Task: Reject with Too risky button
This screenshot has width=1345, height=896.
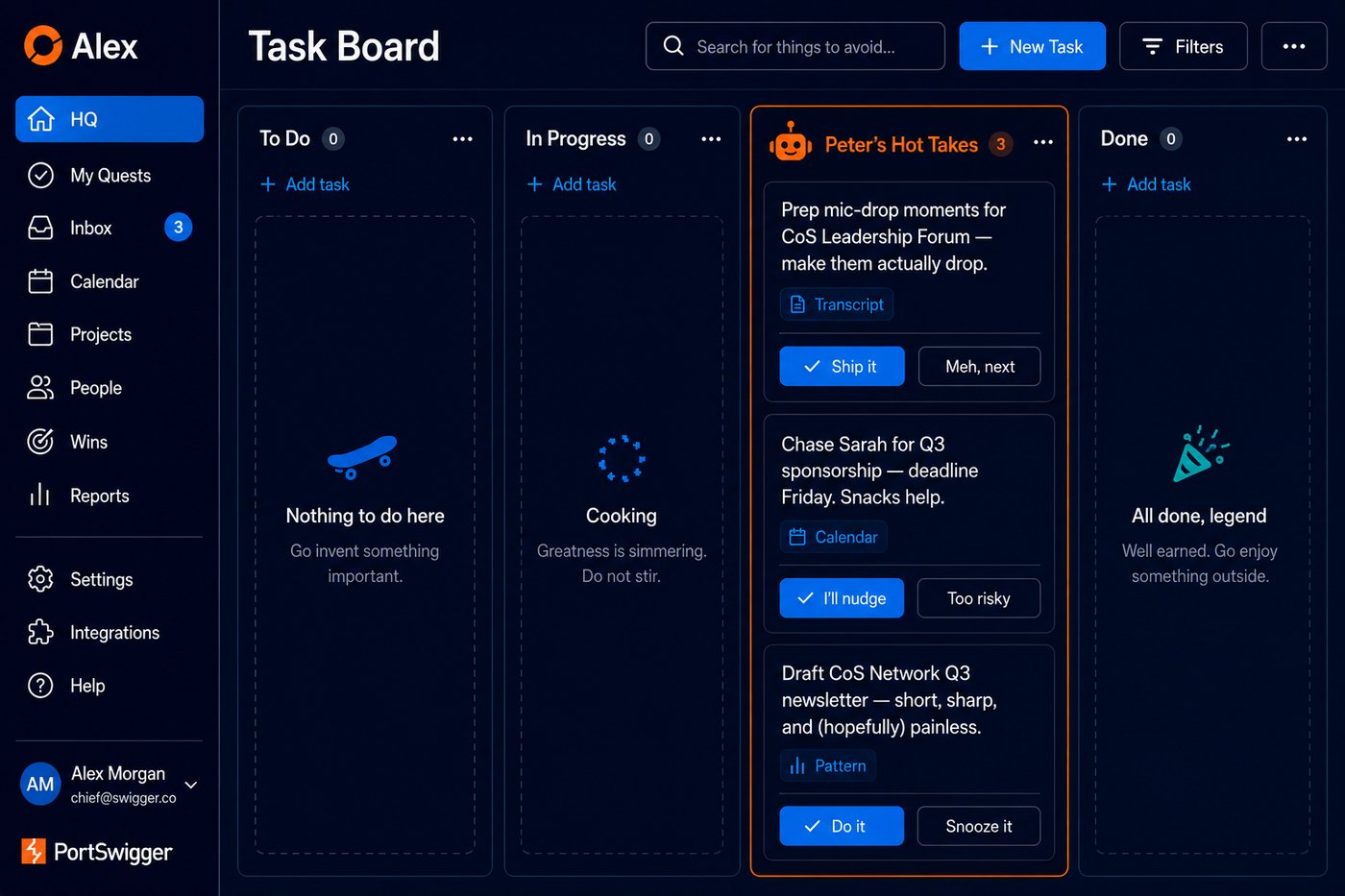Action: 979,598
